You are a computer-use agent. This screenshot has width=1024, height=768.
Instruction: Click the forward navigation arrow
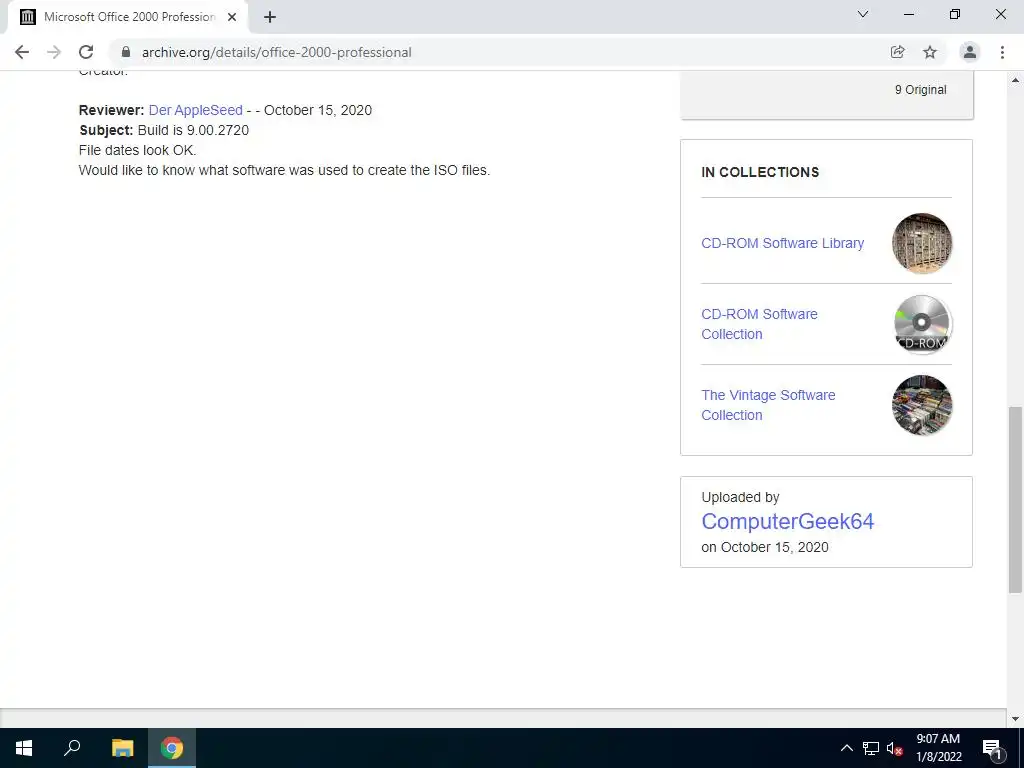[x=54, y=52]
